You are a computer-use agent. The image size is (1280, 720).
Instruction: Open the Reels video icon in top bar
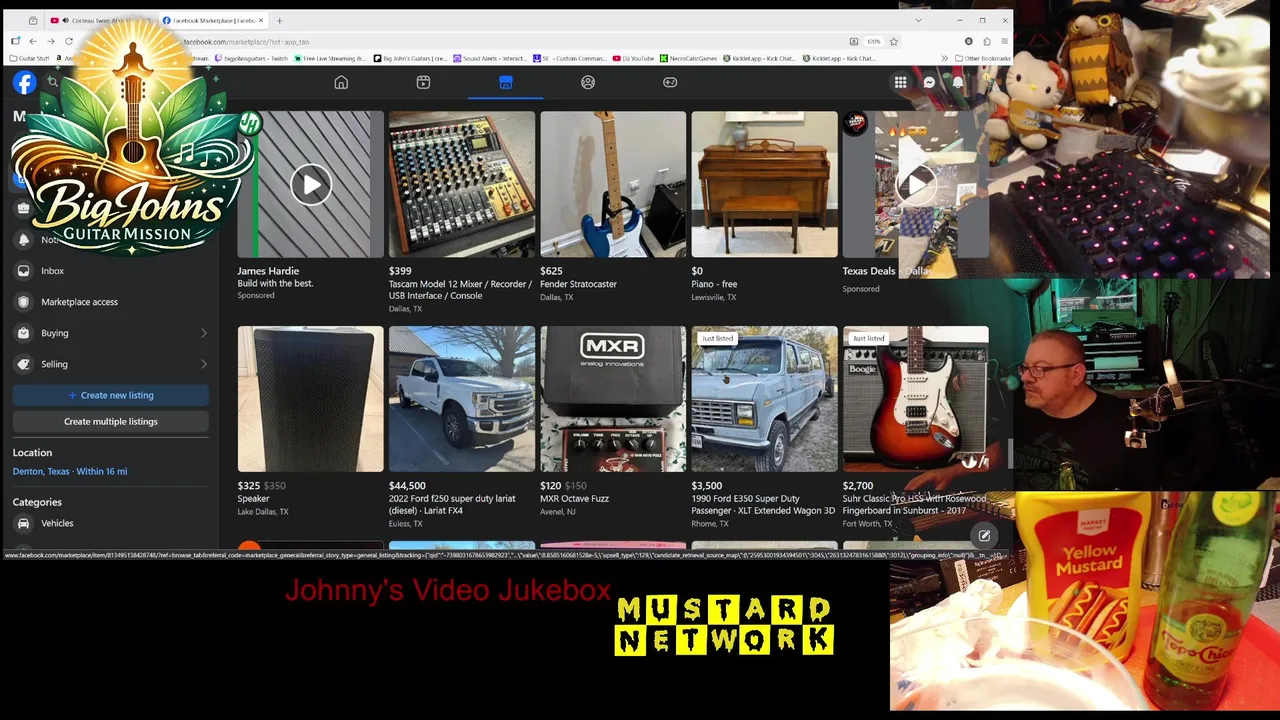[423, 82]
